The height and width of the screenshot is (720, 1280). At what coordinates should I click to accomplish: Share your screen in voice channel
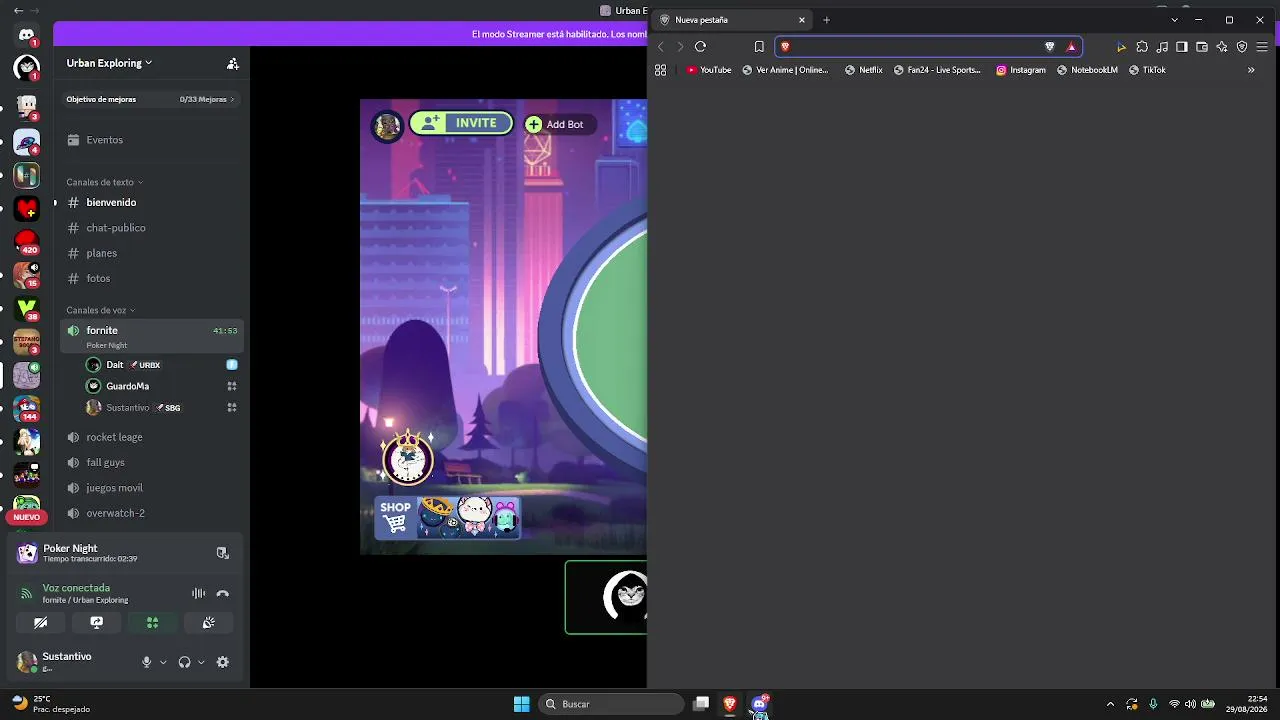click(x=96, y=622)
